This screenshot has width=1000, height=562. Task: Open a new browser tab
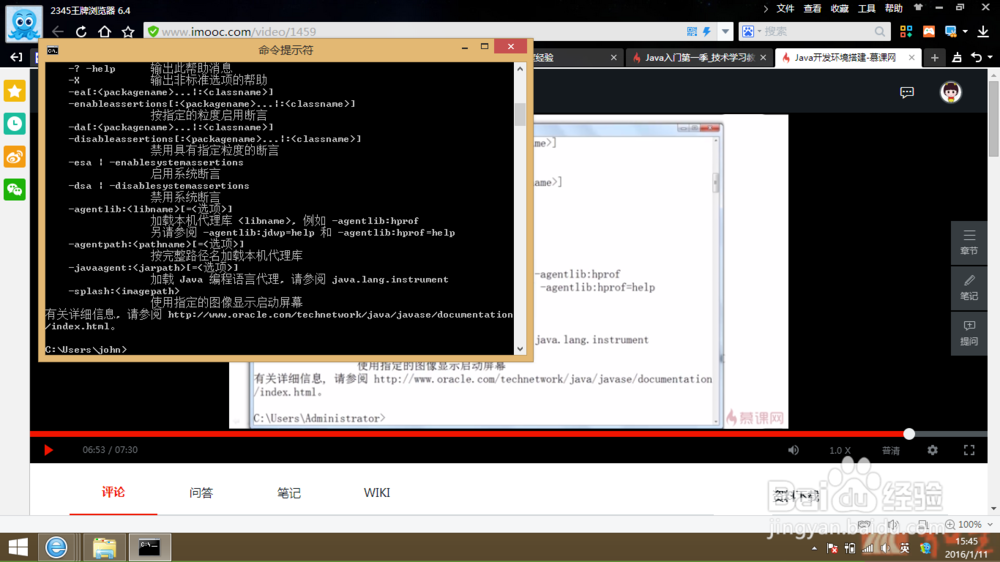pyautogui.click(x=934, y=57)
